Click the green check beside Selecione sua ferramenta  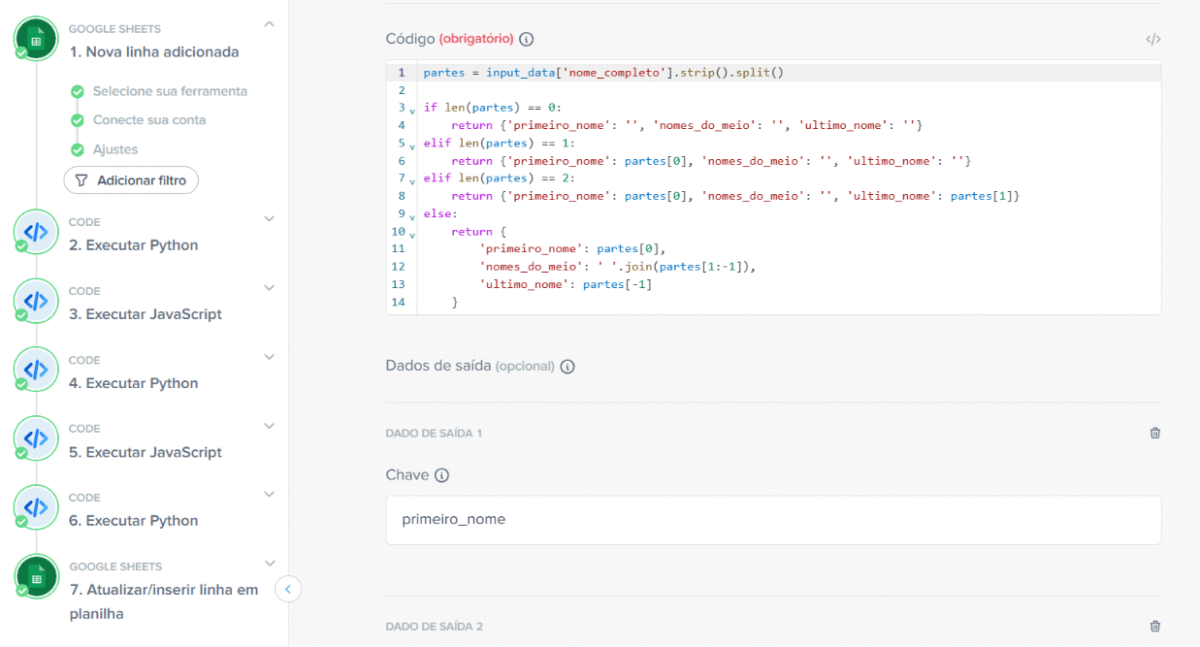tap(77, 91)
